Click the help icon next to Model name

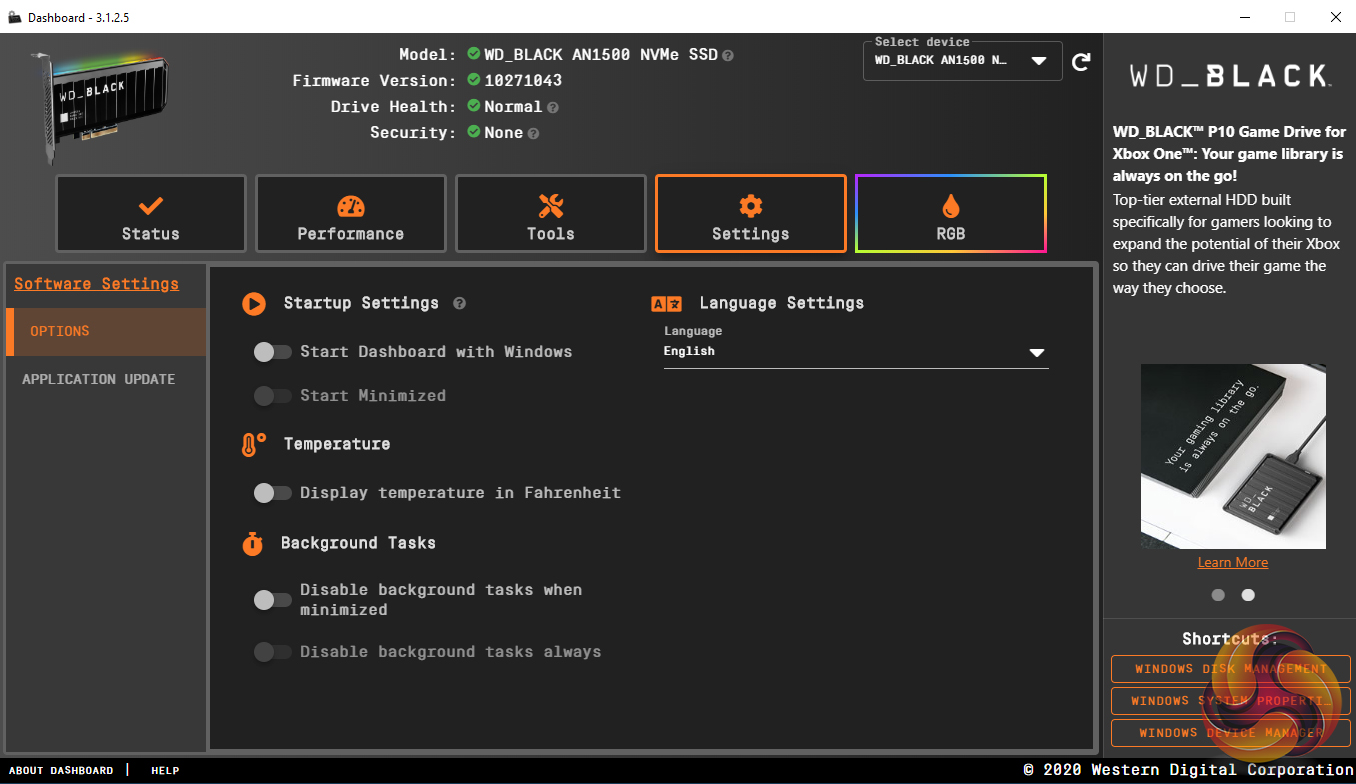pos(728,56)
